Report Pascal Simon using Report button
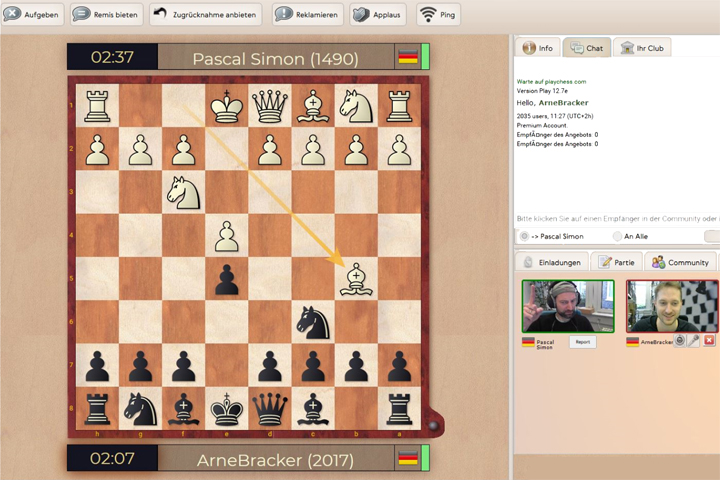Viewport: 720px width, 480px height. click(x=582, y=342)
